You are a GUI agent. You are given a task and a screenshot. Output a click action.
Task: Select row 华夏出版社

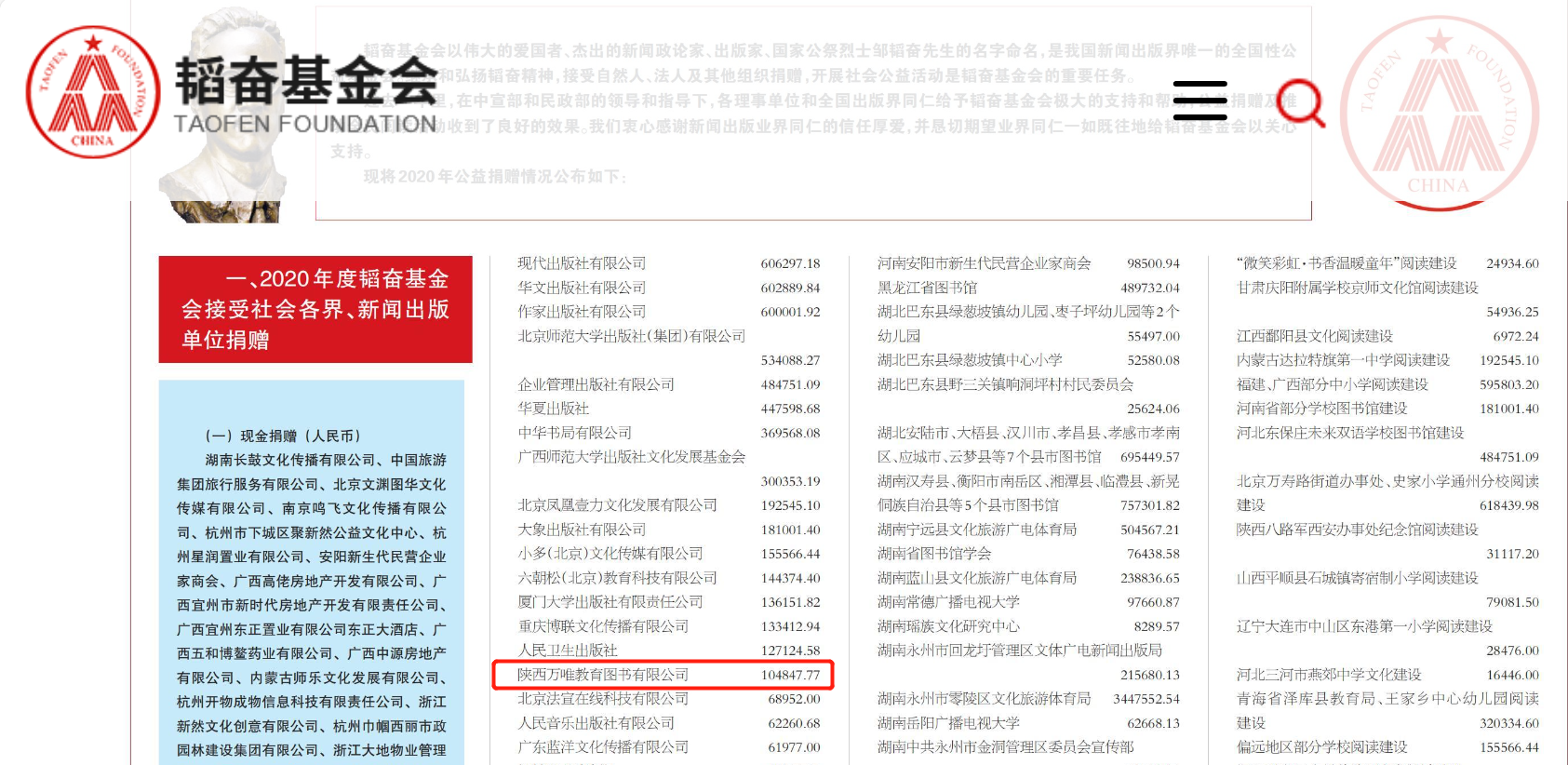coord(669,409)
